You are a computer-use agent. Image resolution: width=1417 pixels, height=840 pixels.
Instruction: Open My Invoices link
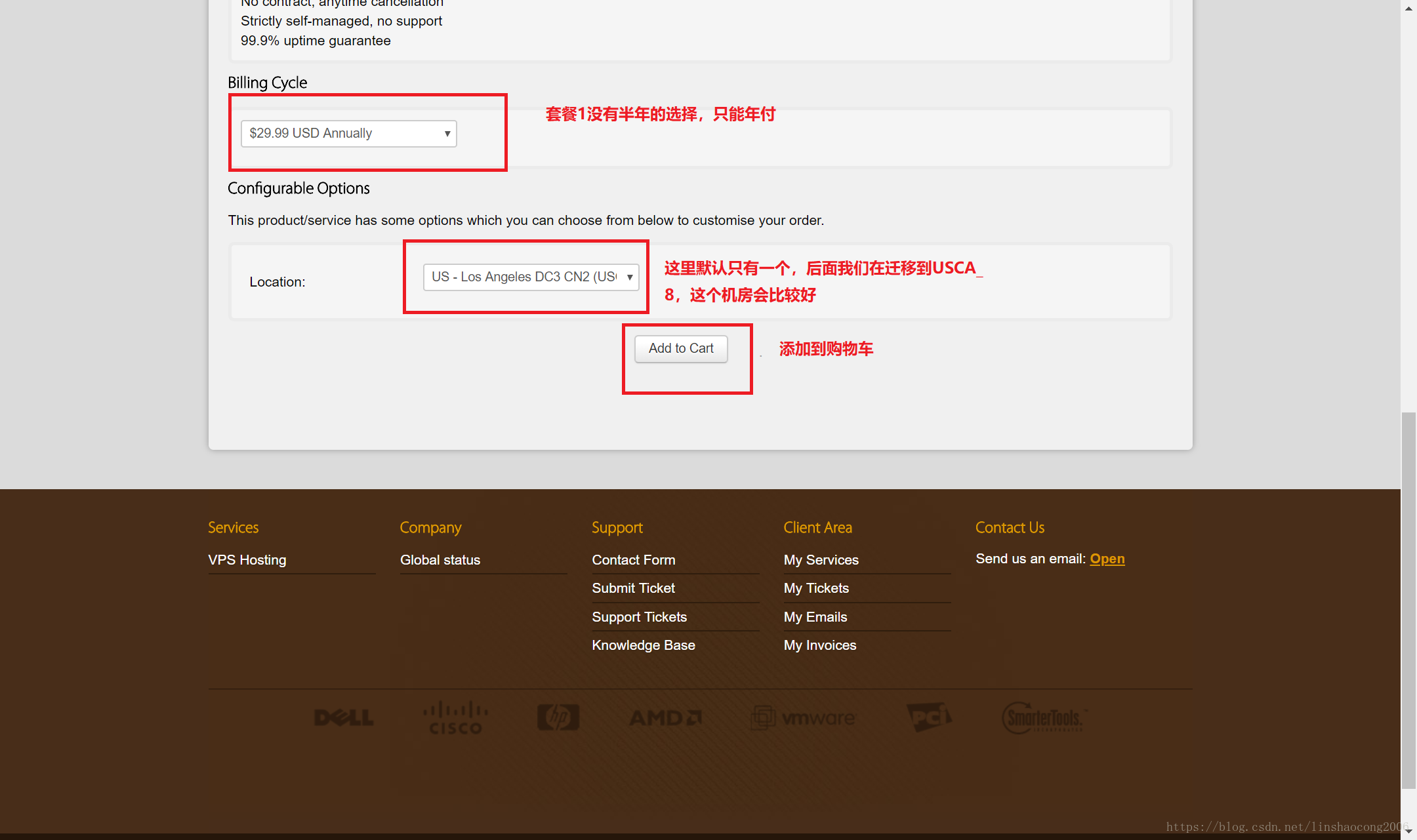(819, 645)
